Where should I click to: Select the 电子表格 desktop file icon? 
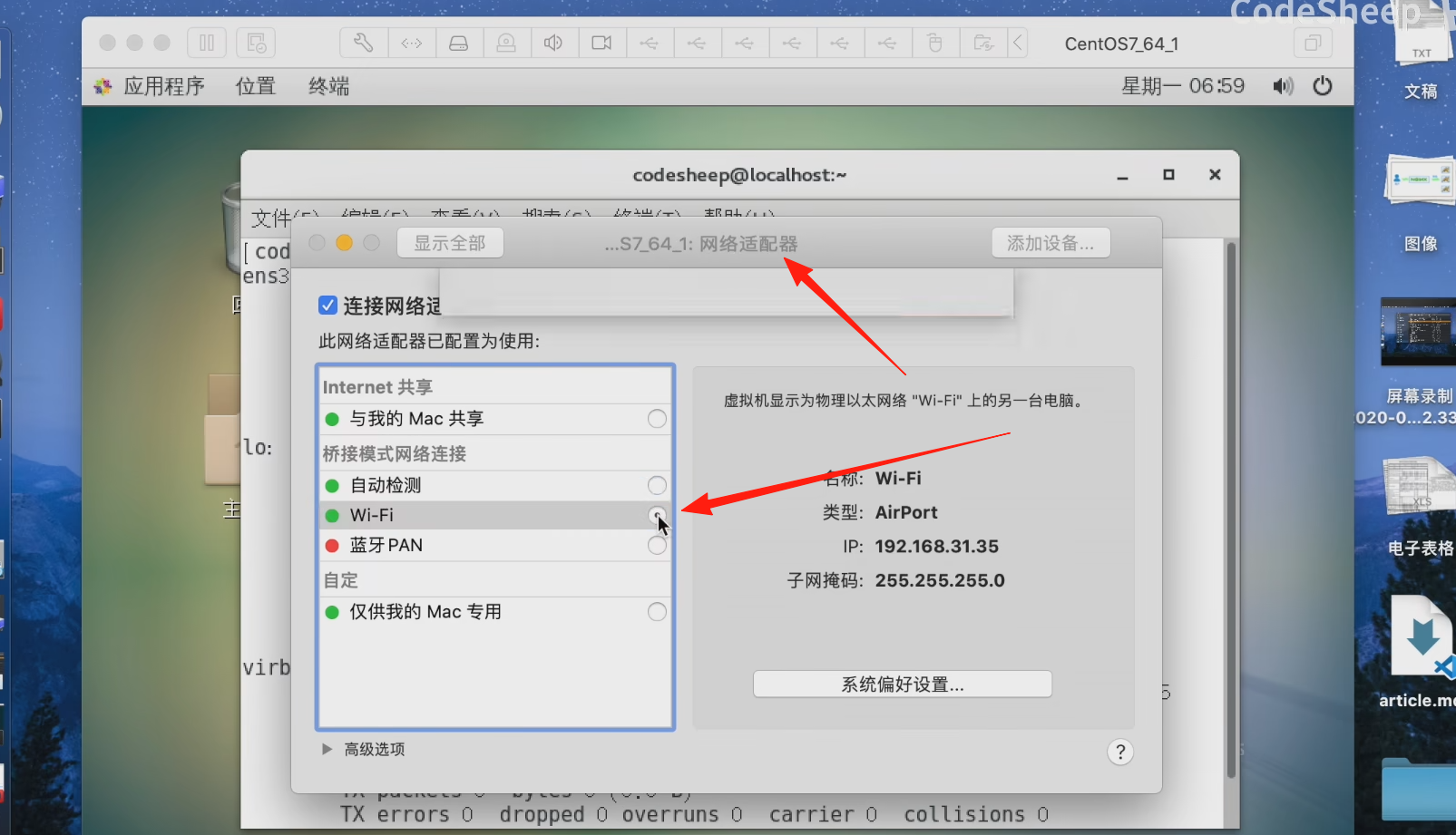[x=1421, y=487]
